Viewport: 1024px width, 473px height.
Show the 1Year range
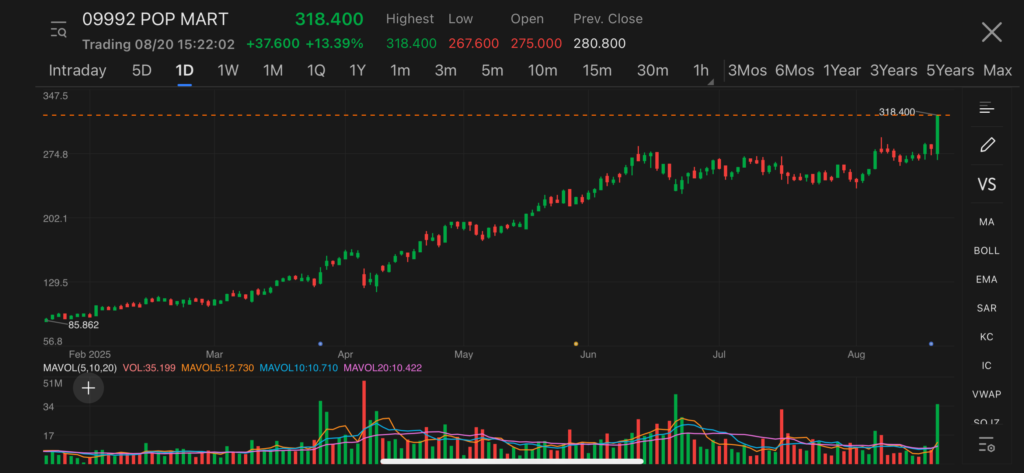pyautogui.click(x=842, y=71)
